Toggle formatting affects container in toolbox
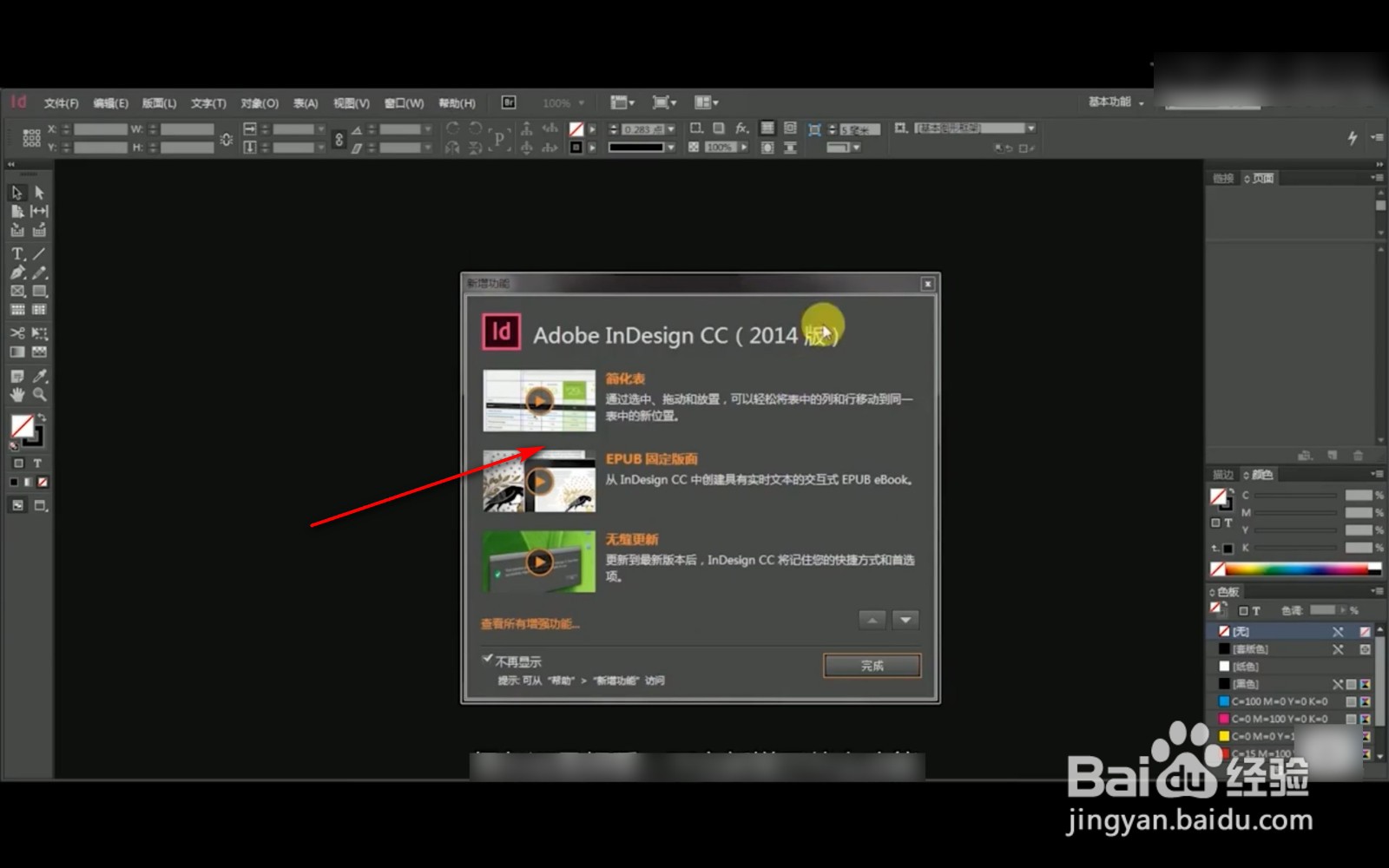Viewport: 1389px width, 868px height. click(18, 464)
